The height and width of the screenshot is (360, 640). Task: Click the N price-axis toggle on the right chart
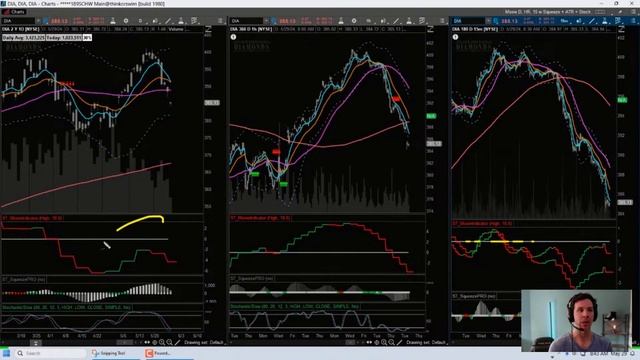[x=621, y=29]
